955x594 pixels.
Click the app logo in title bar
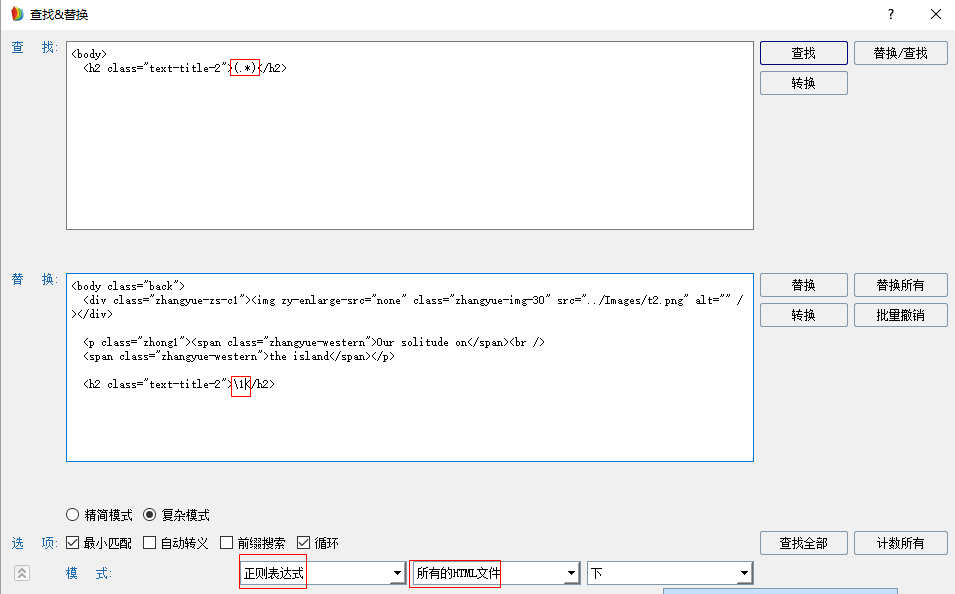pos(16,14)
